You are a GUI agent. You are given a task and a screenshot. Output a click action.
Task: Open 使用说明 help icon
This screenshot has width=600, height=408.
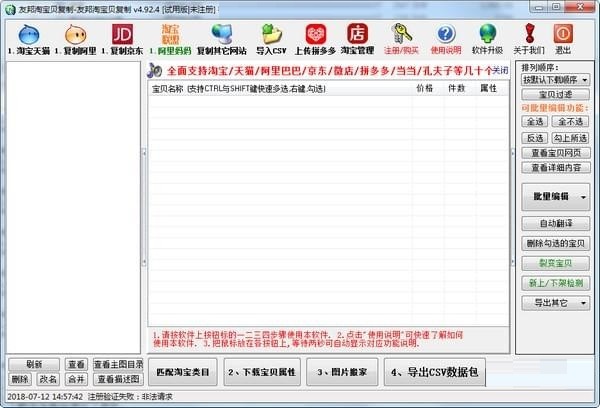[446, 39]
